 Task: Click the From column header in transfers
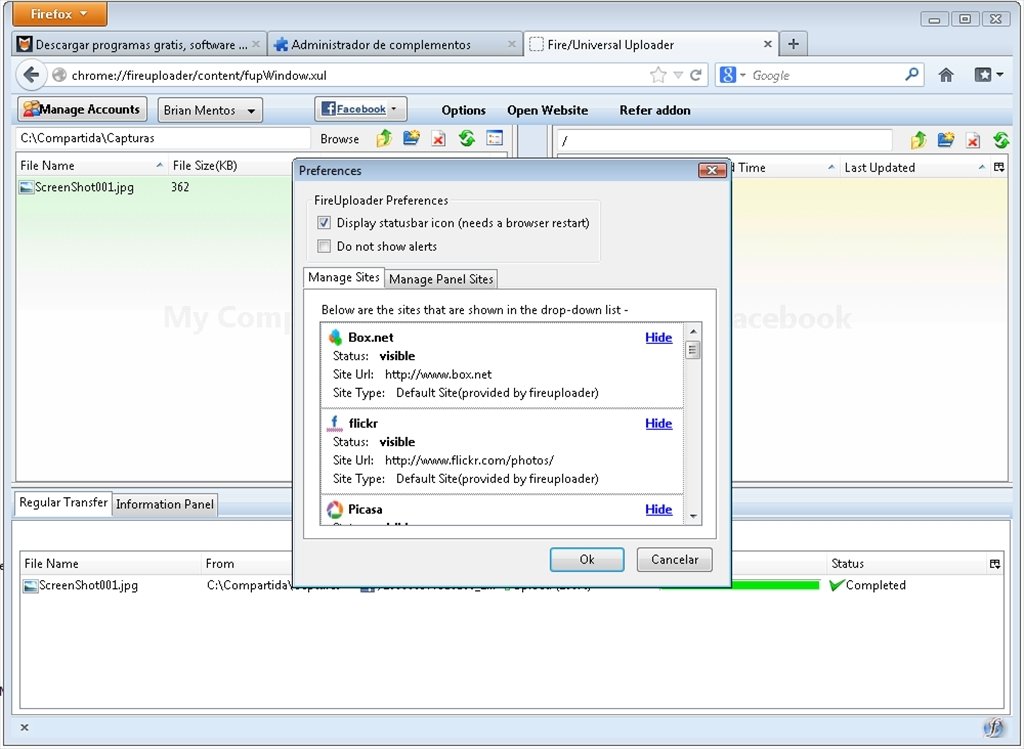click(x=247, y=564)
